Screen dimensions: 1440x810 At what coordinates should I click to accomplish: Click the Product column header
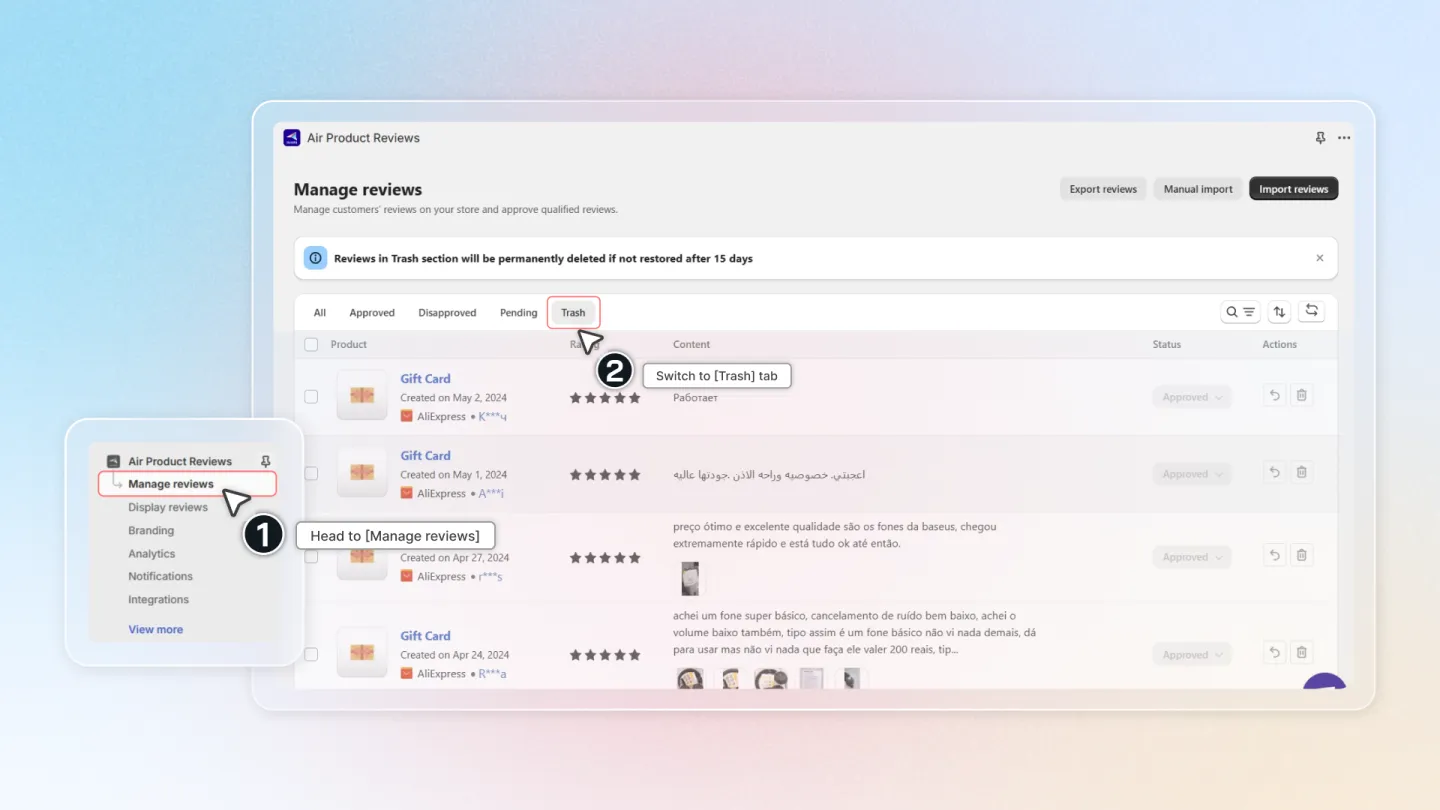click(349, 344)
